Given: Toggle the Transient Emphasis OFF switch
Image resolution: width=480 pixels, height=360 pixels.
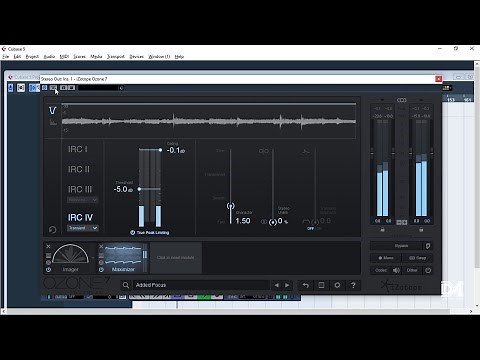Looking at the screenshot, I should [310, 229].
